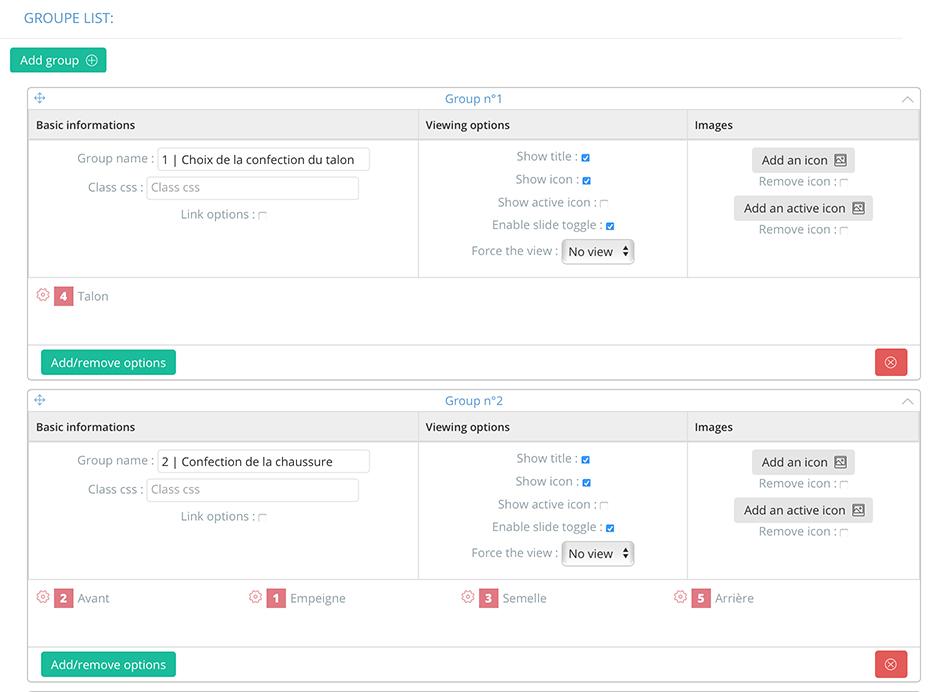The height and width of the screenshot is (692, 928).
Task: Click the red number 2 badge for Avant
Action: pyautogui.click(x=63, y=598)
